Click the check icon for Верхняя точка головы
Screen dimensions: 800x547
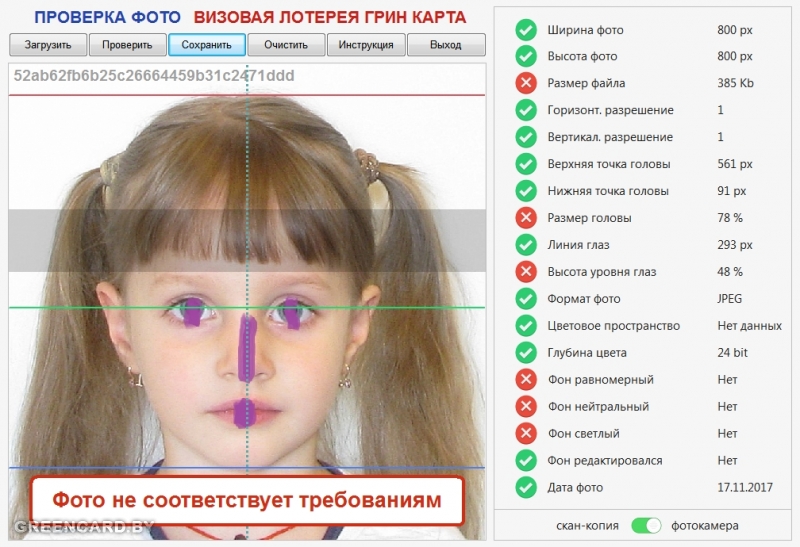click(526, 164)
